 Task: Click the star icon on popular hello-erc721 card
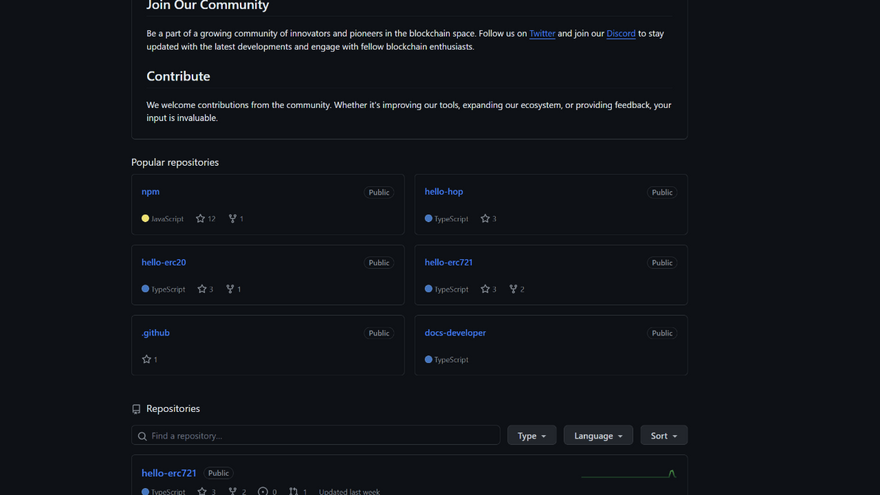[x=485, y=289]
